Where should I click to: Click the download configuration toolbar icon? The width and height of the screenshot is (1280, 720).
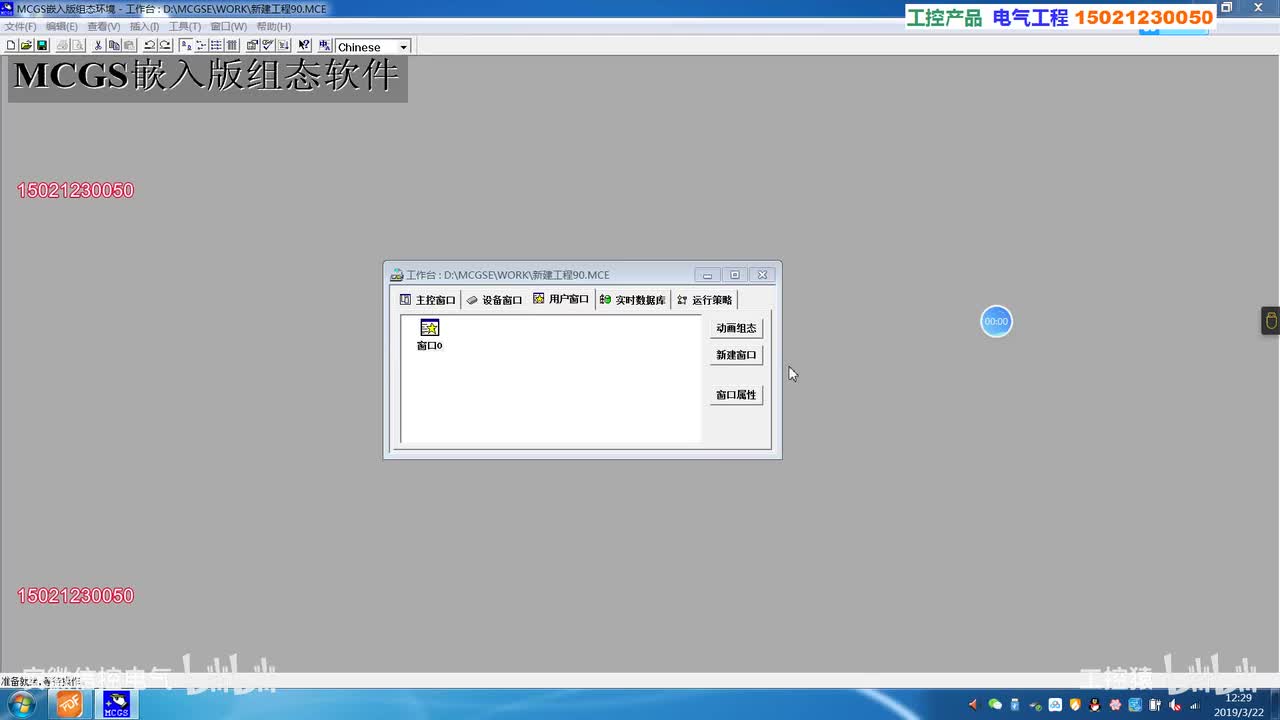click(284, 46)
